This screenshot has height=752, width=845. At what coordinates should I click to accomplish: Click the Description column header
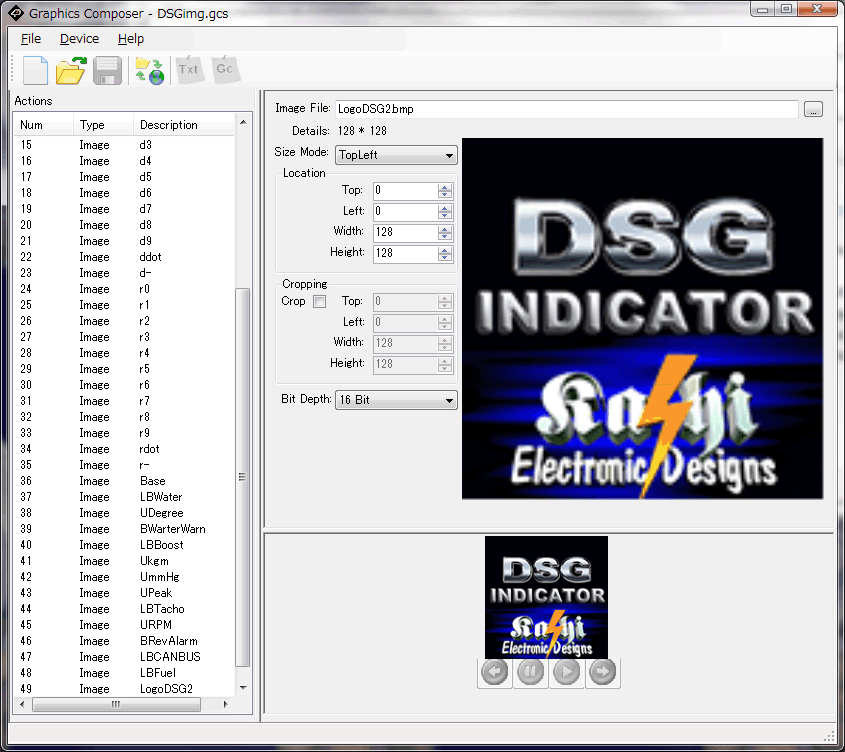point(184,125)
